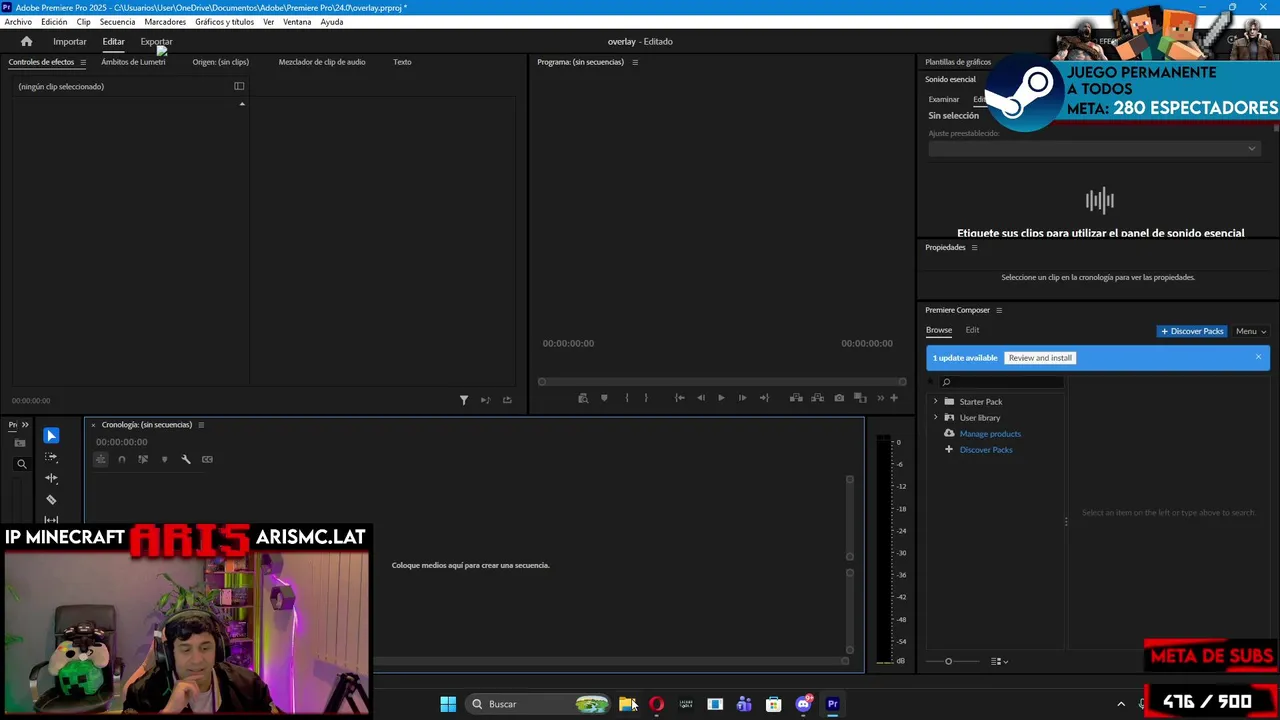The image size is (1280, 720).
Task: Adjust the thumbnail size slider in Composer
Action: pyautogui.click(x=949, y=661)
